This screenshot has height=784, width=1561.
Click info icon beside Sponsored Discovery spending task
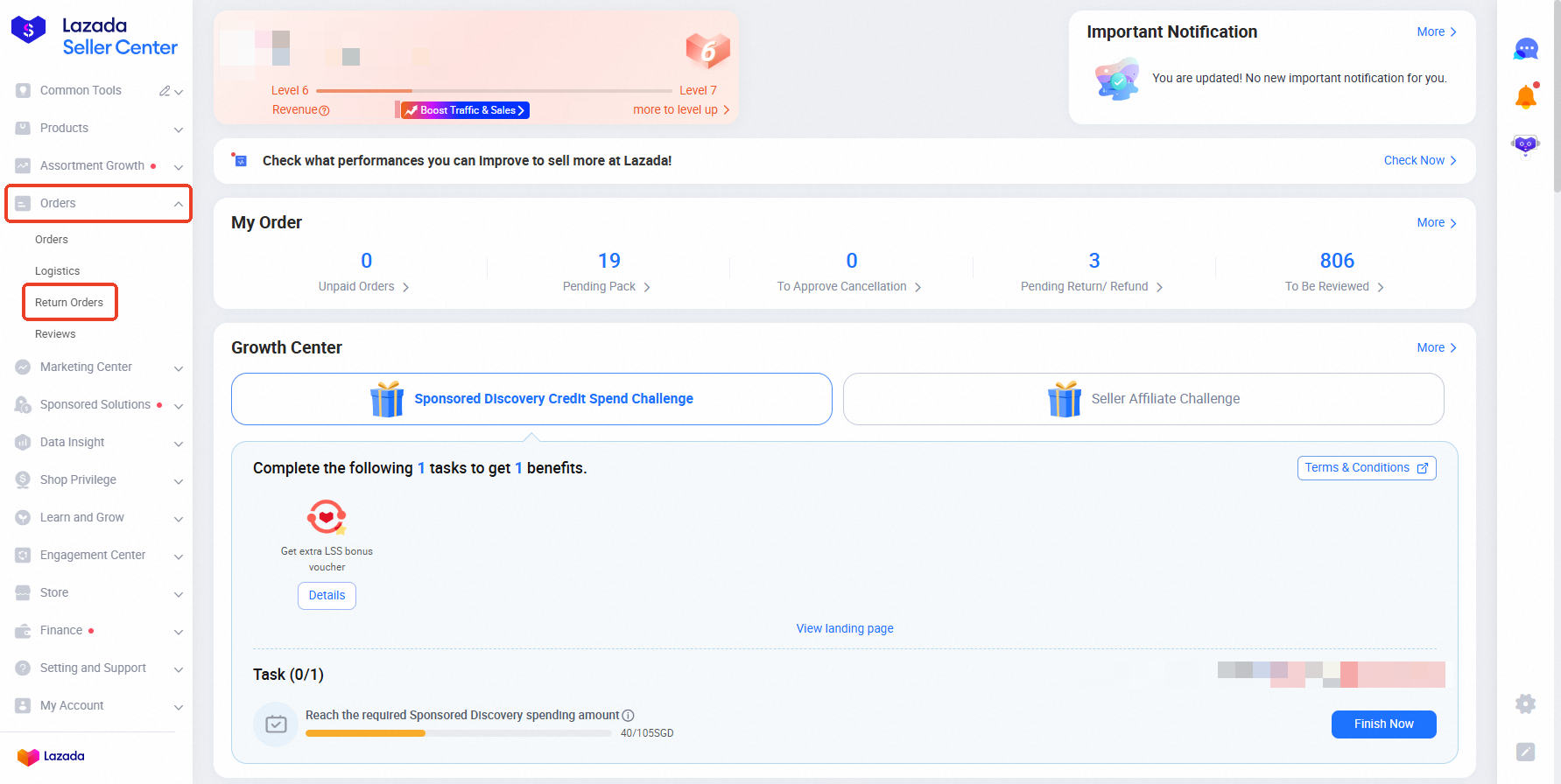[x=628, y=716]
